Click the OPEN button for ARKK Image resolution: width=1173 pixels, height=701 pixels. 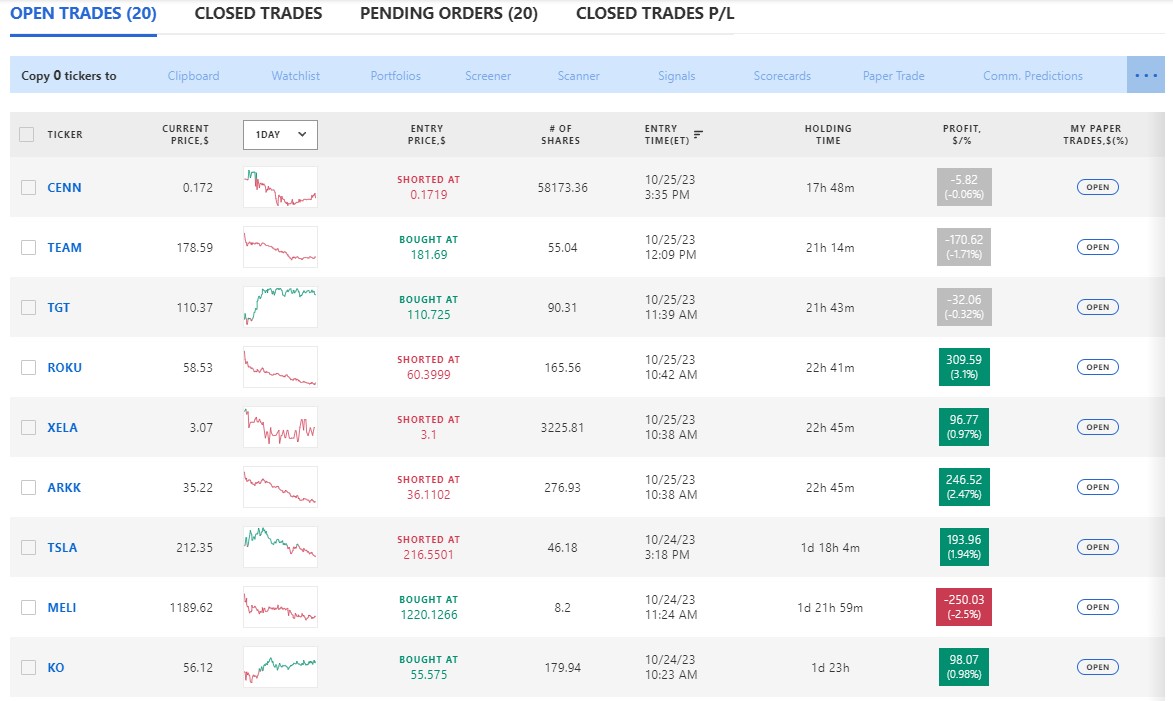coord(1097,487)
